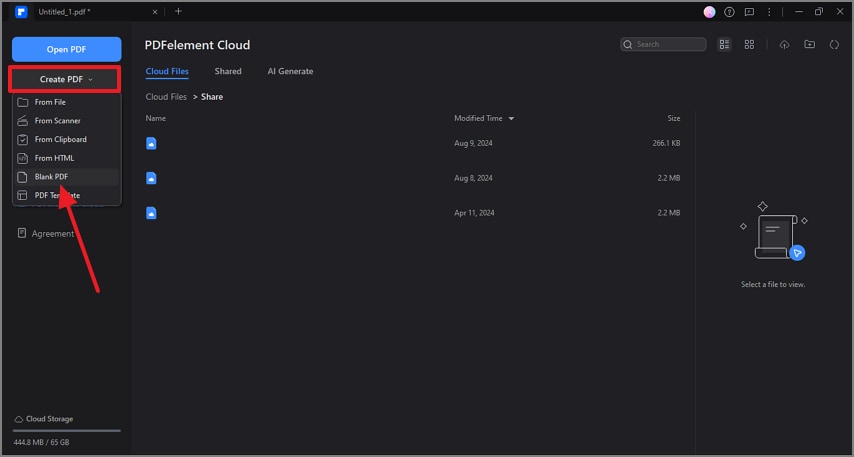Select the file dated Apr 11, 2024

coord(413,213)
